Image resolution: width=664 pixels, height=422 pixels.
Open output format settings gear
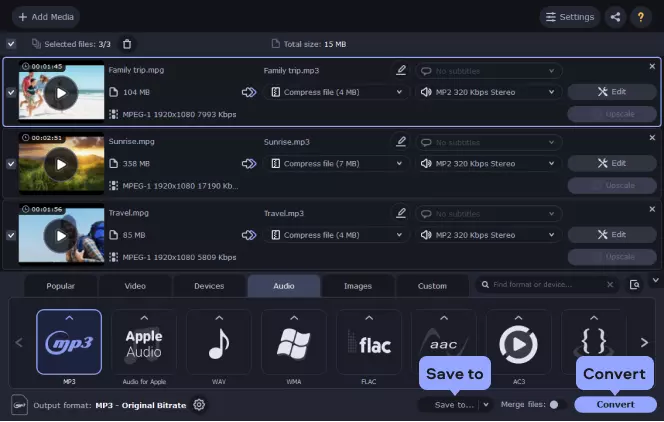coord(199,405)
